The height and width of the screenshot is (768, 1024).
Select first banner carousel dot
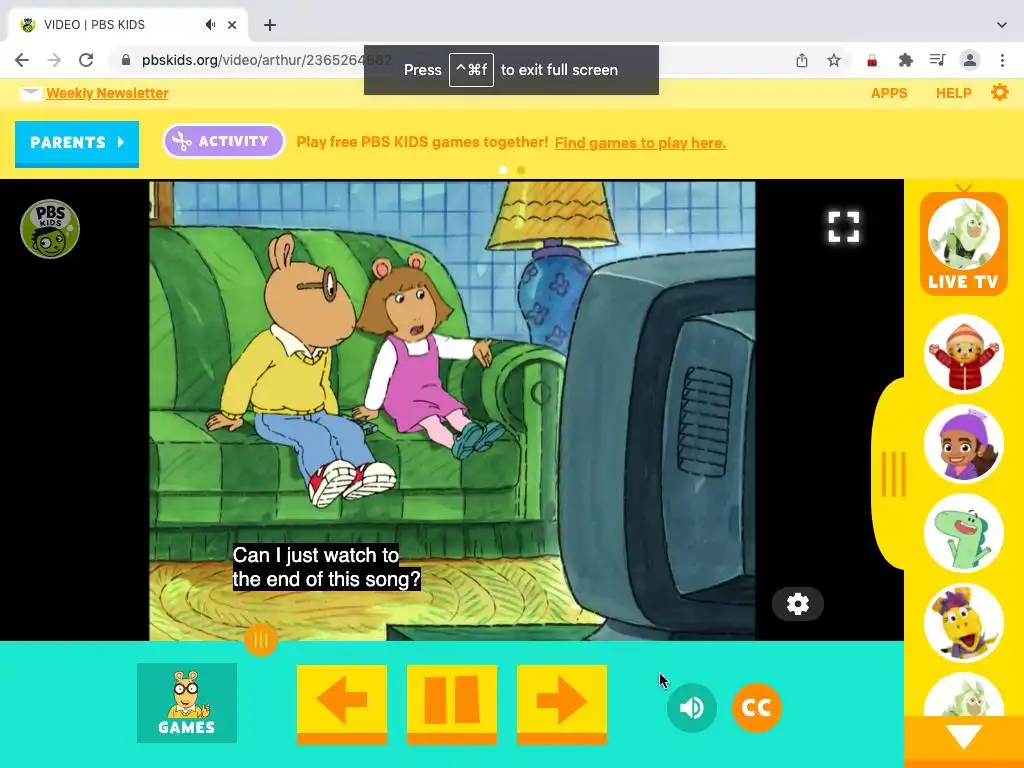pyautogui.click(x=503, y=170)
